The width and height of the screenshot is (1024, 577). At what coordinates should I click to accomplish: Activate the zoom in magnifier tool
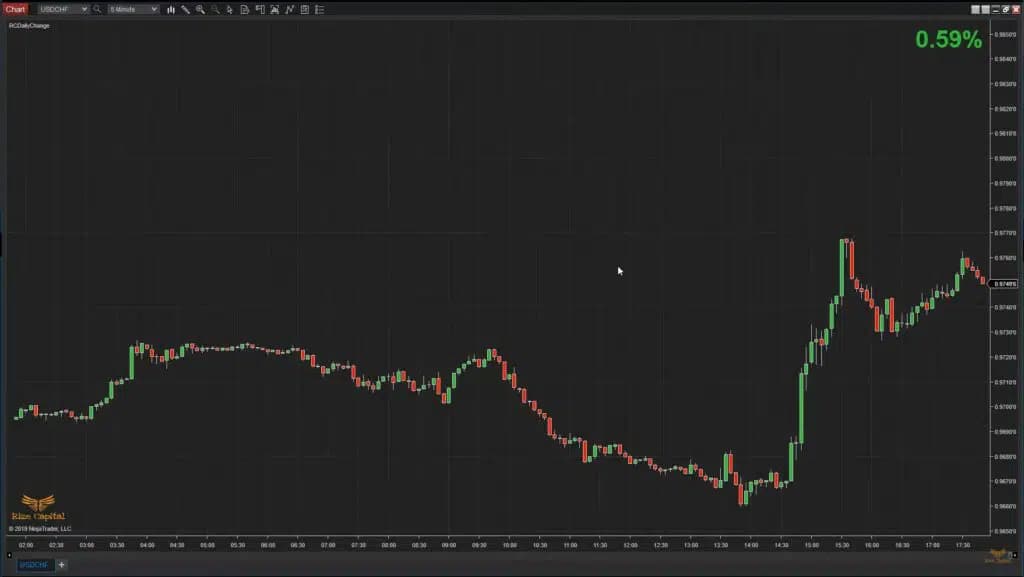tap(200, 9)
